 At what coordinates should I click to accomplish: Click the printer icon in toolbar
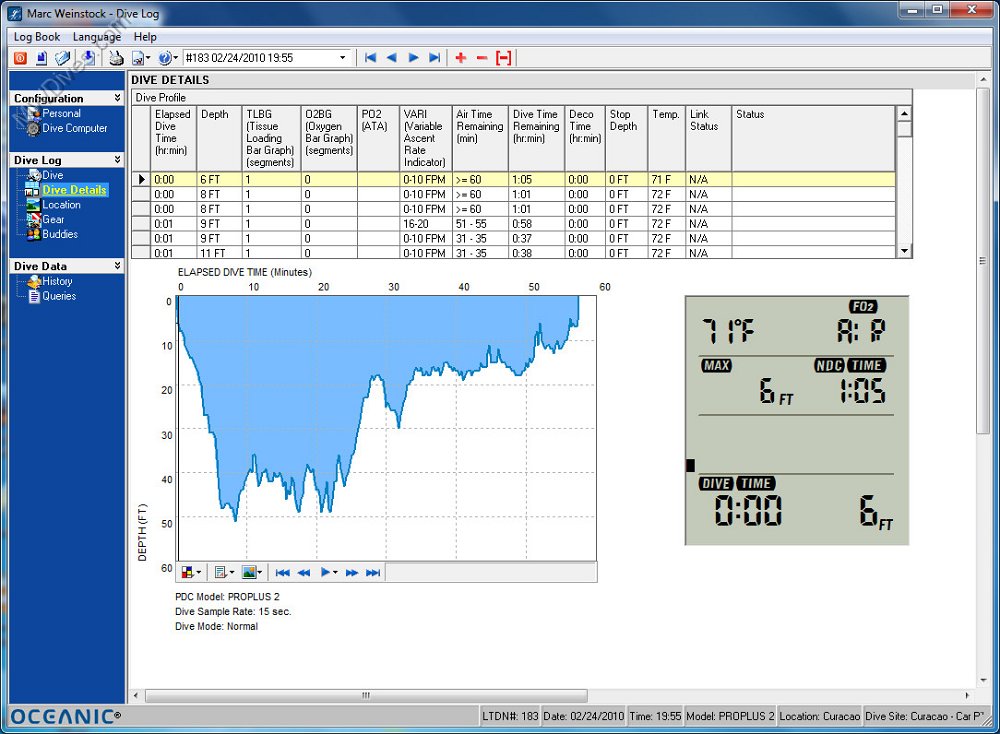[x=115, y=58]
